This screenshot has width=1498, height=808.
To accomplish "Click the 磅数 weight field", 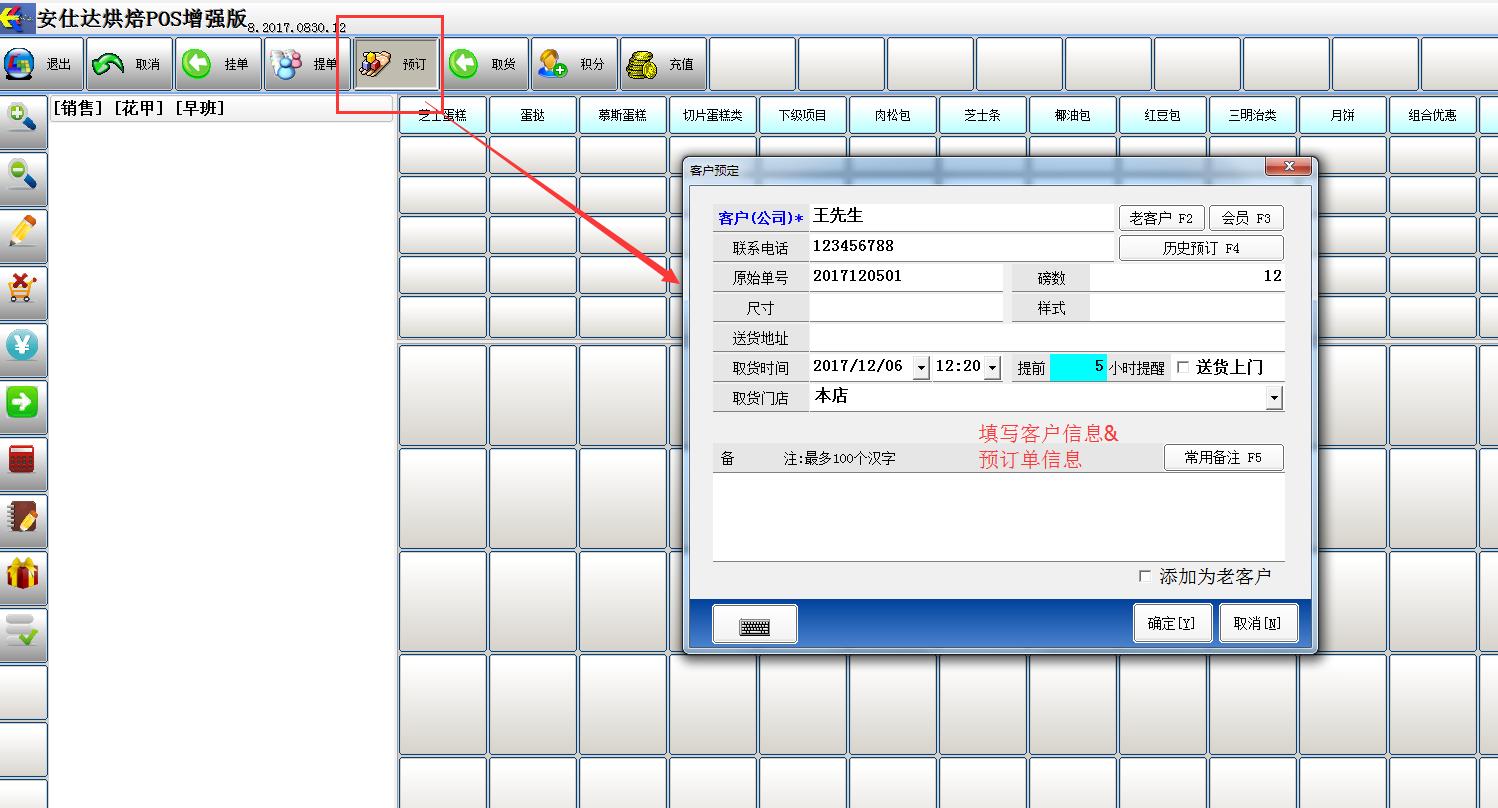I will click(x=1187, y=277).
